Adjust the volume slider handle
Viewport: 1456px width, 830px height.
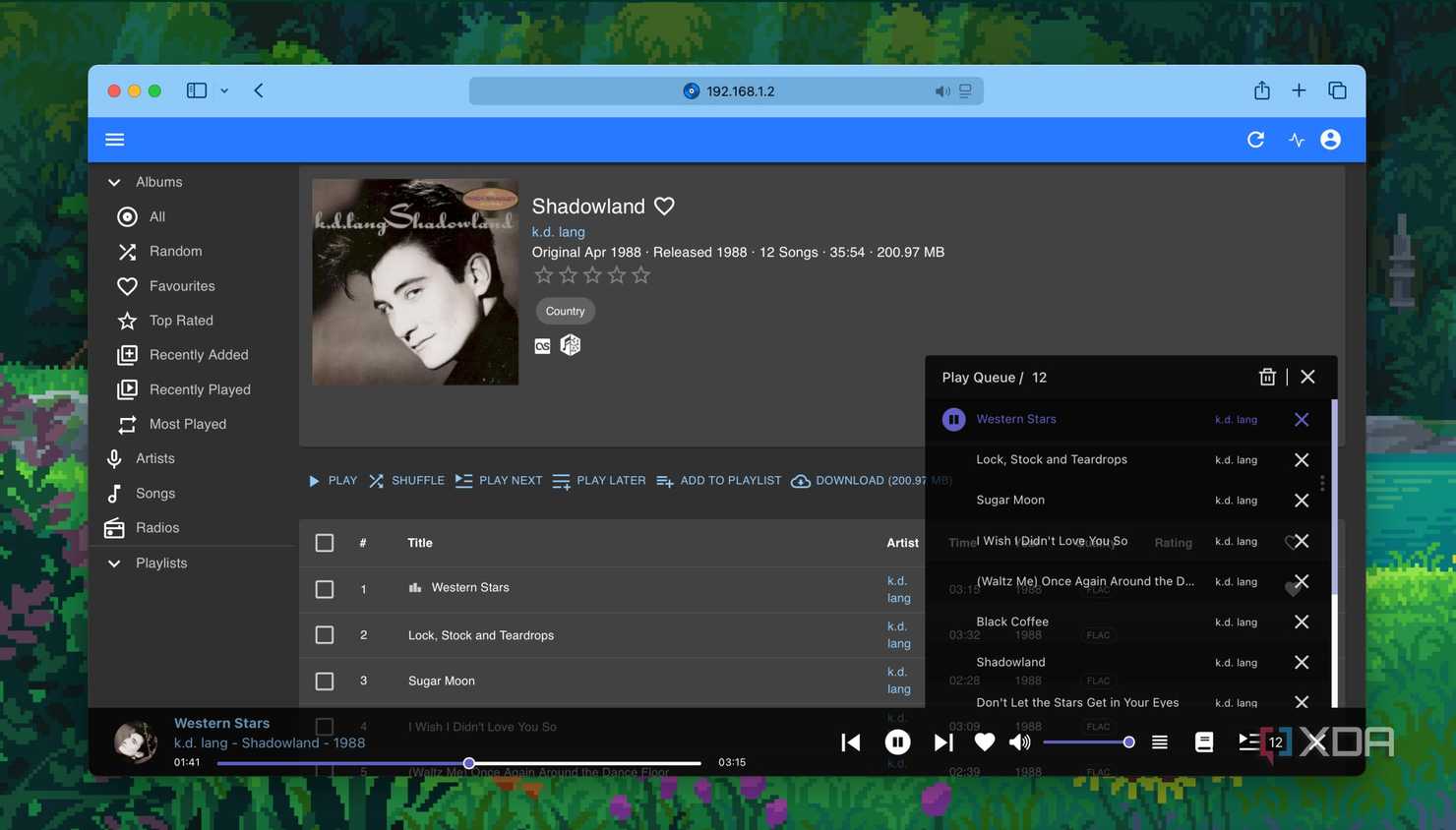tap(1128, 742)
